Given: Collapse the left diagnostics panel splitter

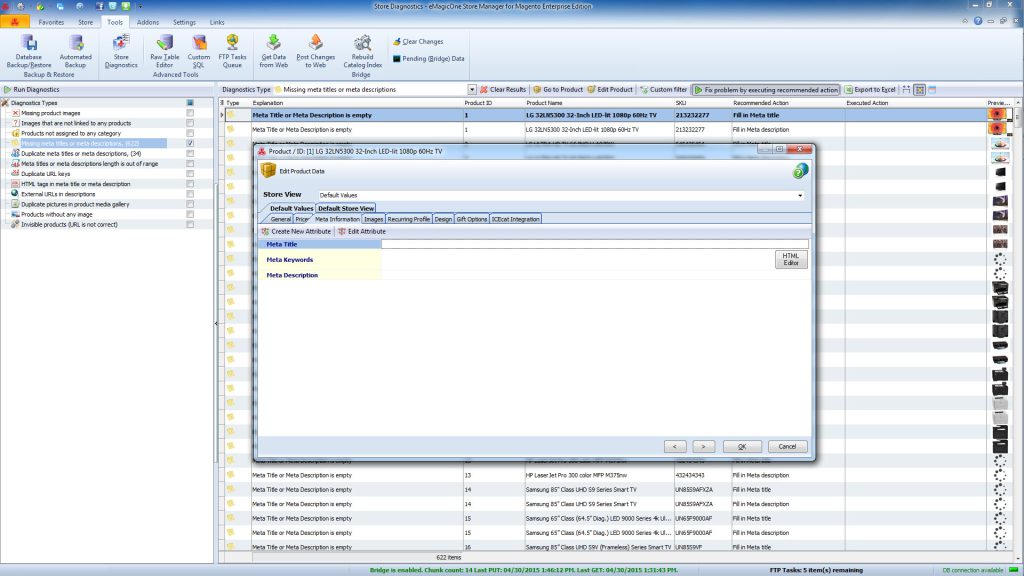Looking at the screenshot, I should coord(216,323).
